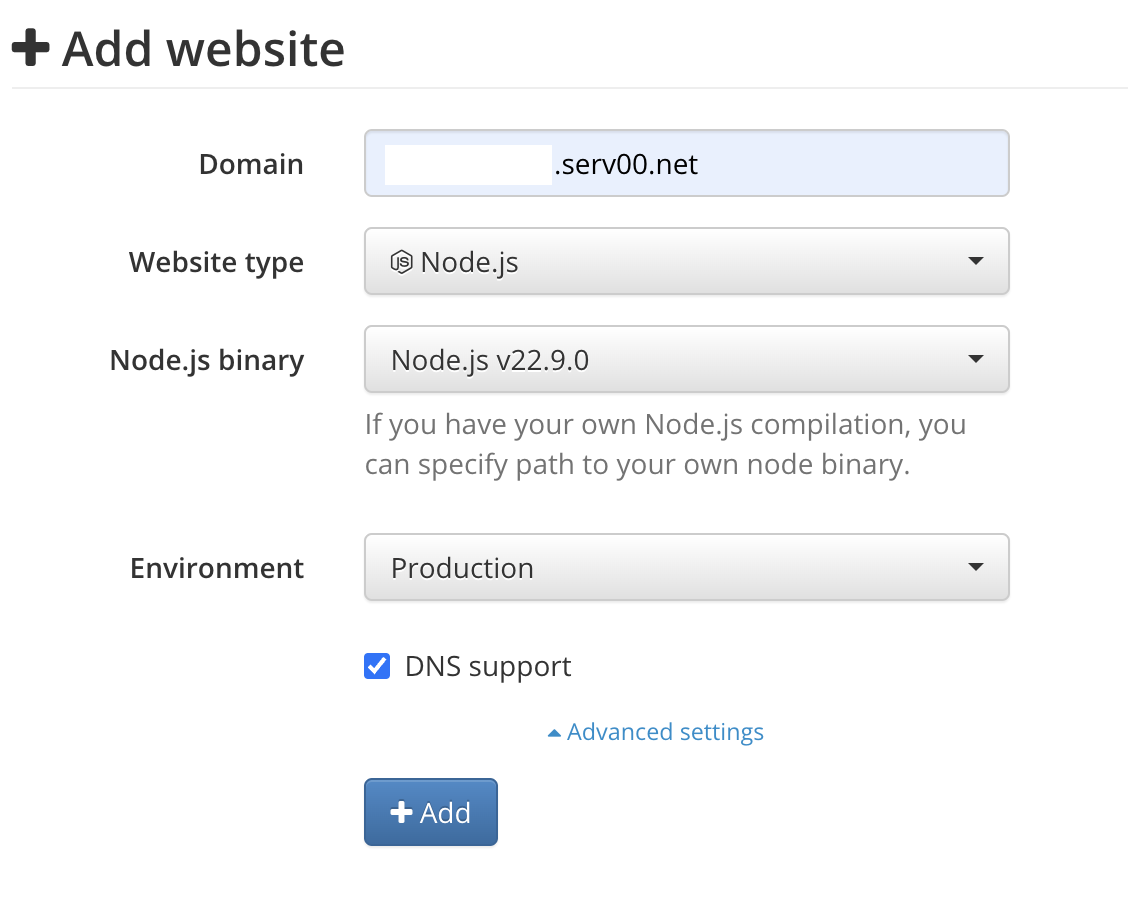Open the Environment dropdown

[686, 567]
